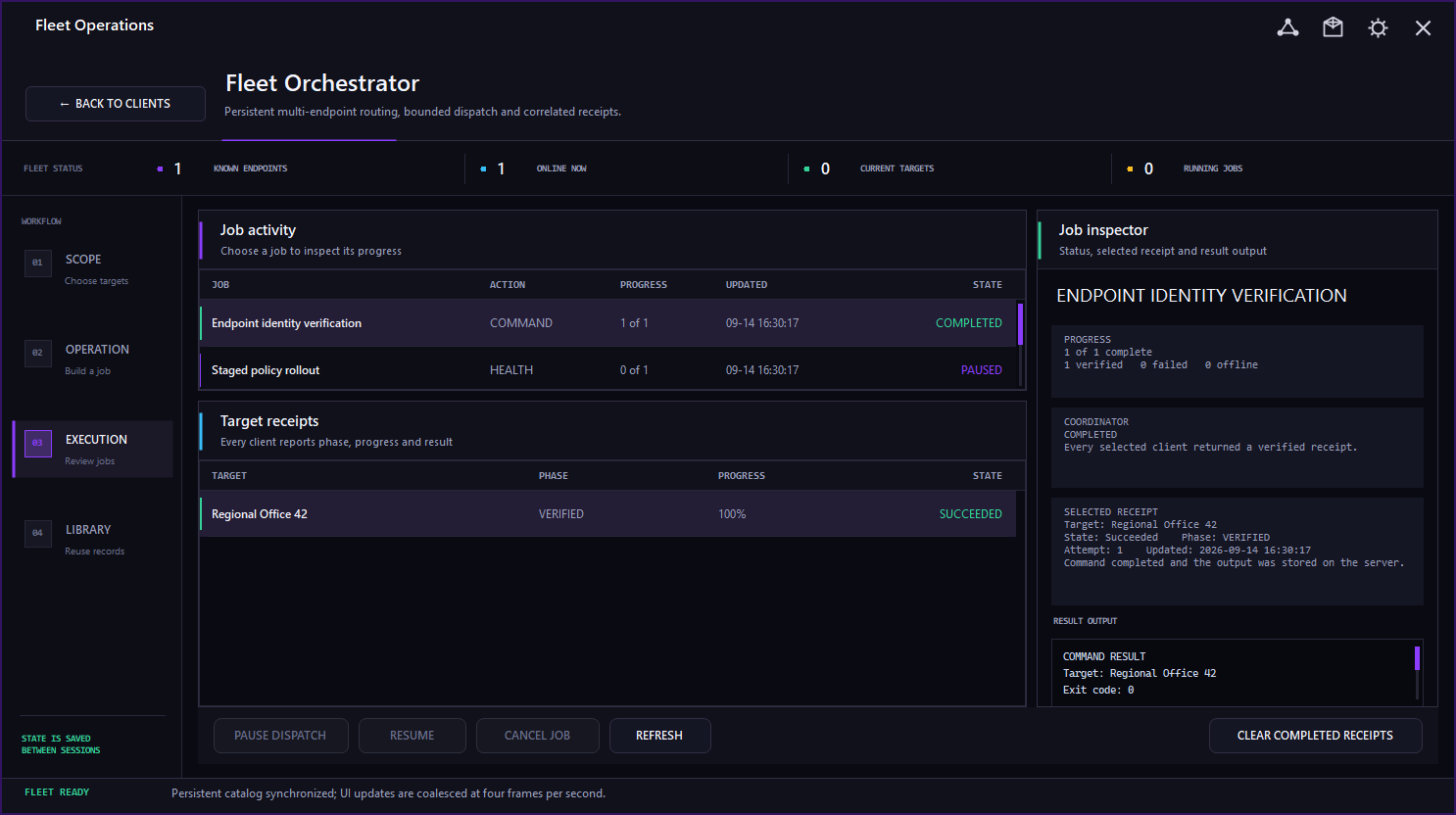Click the PAUSED state label
The height and width of the screenshot is (815, 1456).
point(981,370)
